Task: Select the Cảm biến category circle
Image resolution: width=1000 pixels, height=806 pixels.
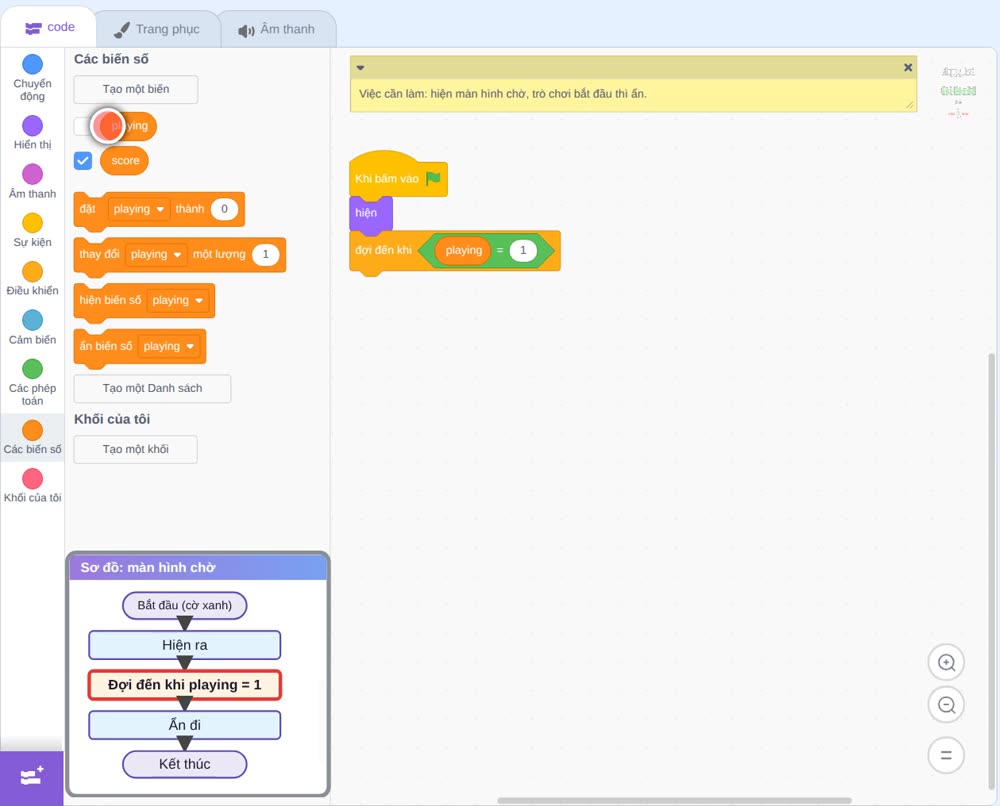Action: 33,320
